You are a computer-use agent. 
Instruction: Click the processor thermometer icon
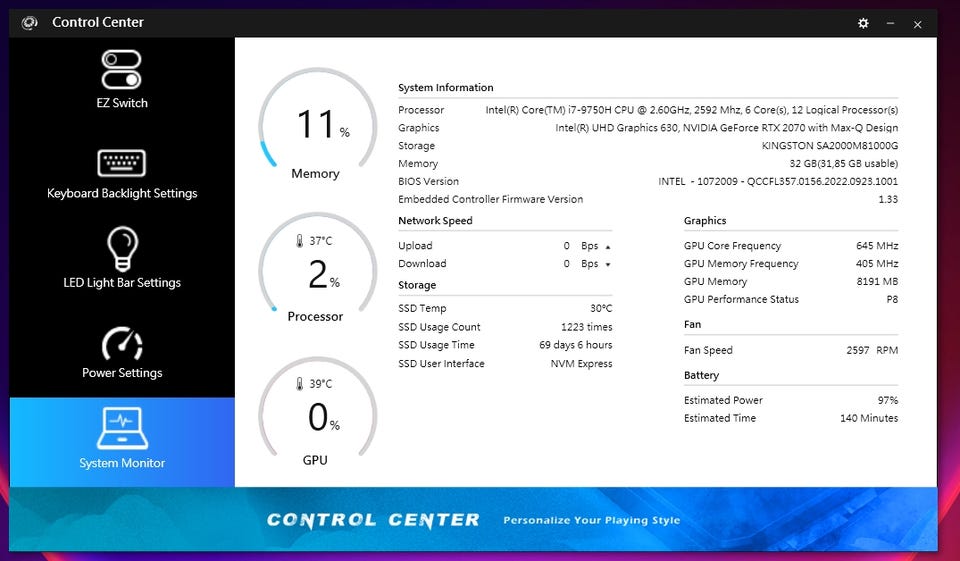coord(299,241)
